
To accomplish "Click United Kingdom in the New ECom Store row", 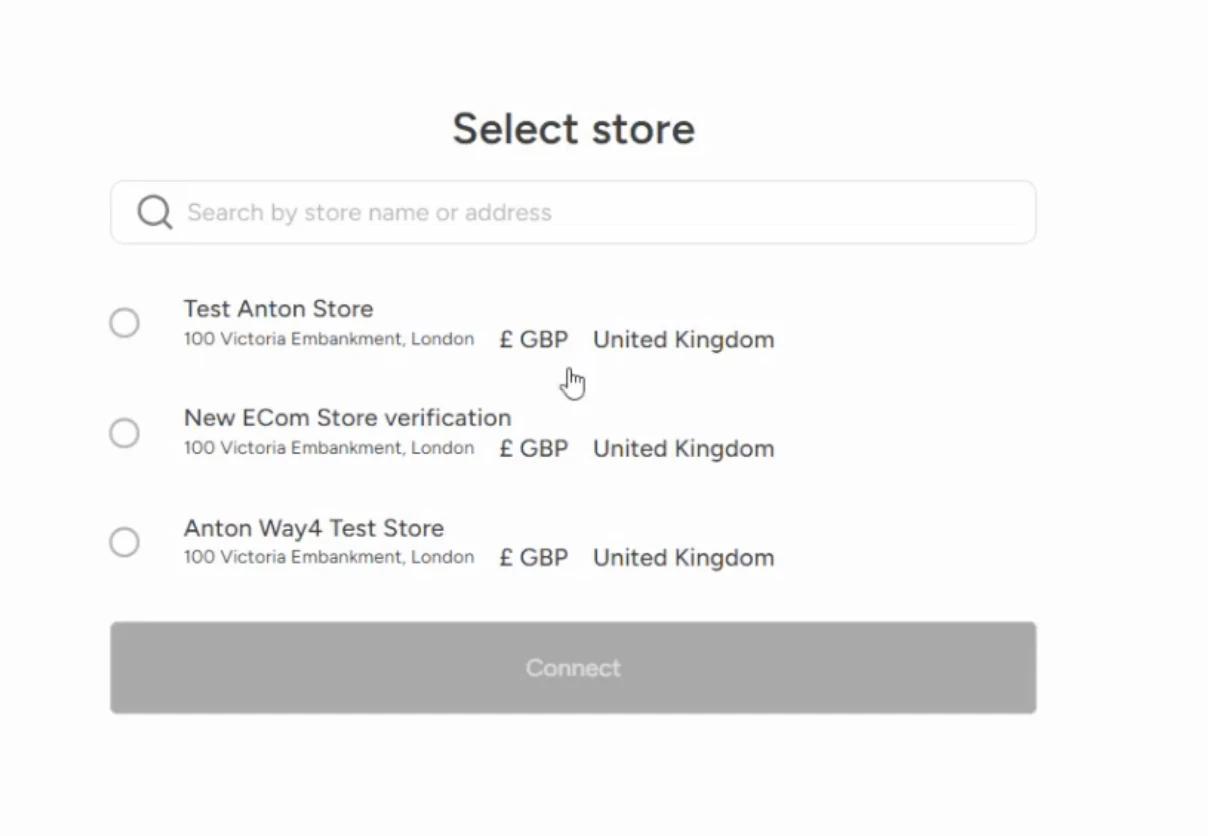I will pos(683,449).
